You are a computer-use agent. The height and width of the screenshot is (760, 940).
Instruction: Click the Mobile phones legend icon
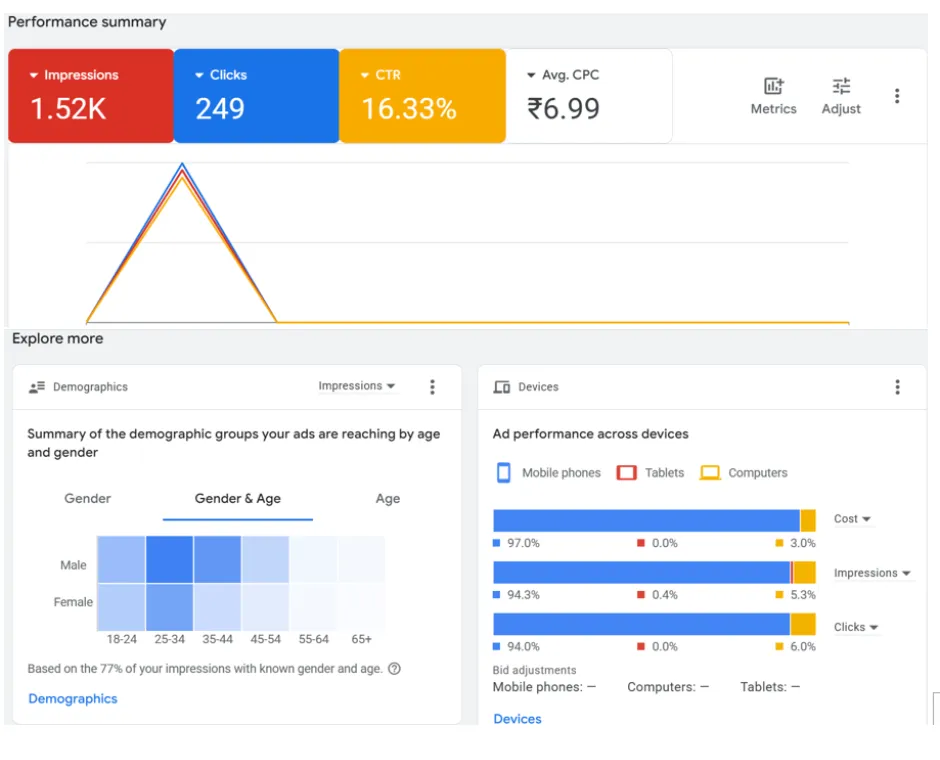pyautogui.click(x=504, y=472)
